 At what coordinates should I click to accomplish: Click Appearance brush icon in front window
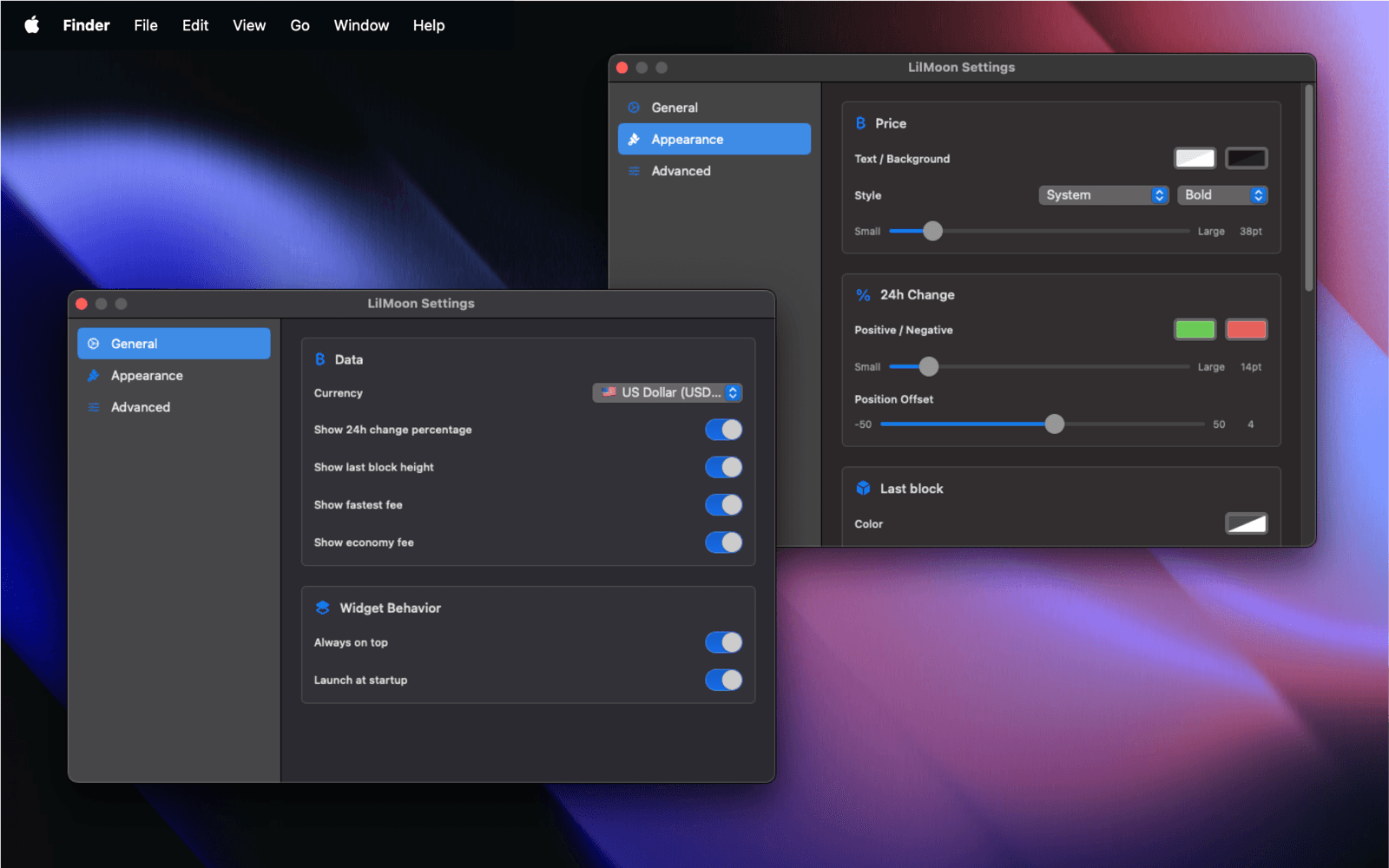[x=94, y=375]
